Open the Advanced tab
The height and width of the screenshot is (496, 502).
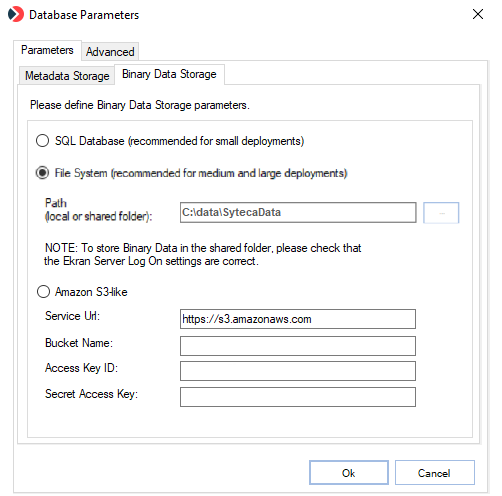pos(110,52)
